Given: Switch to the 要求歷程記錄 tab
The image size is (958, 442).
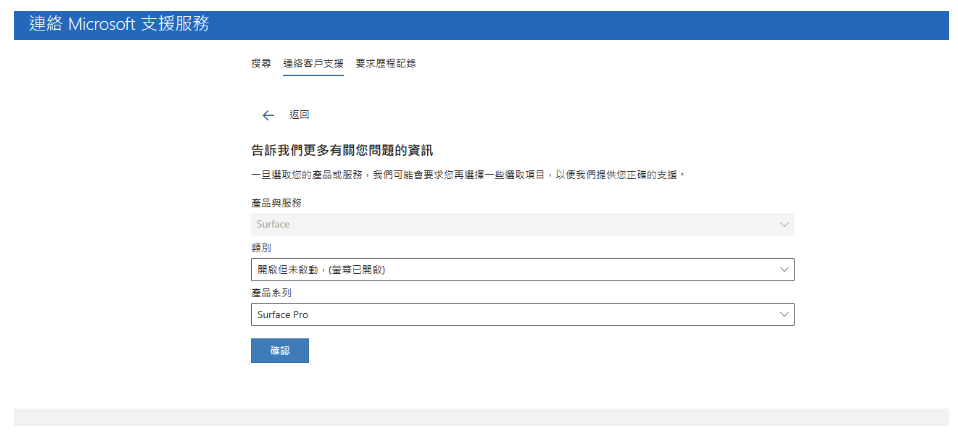Looking at the screenshot, I should 386,64.
